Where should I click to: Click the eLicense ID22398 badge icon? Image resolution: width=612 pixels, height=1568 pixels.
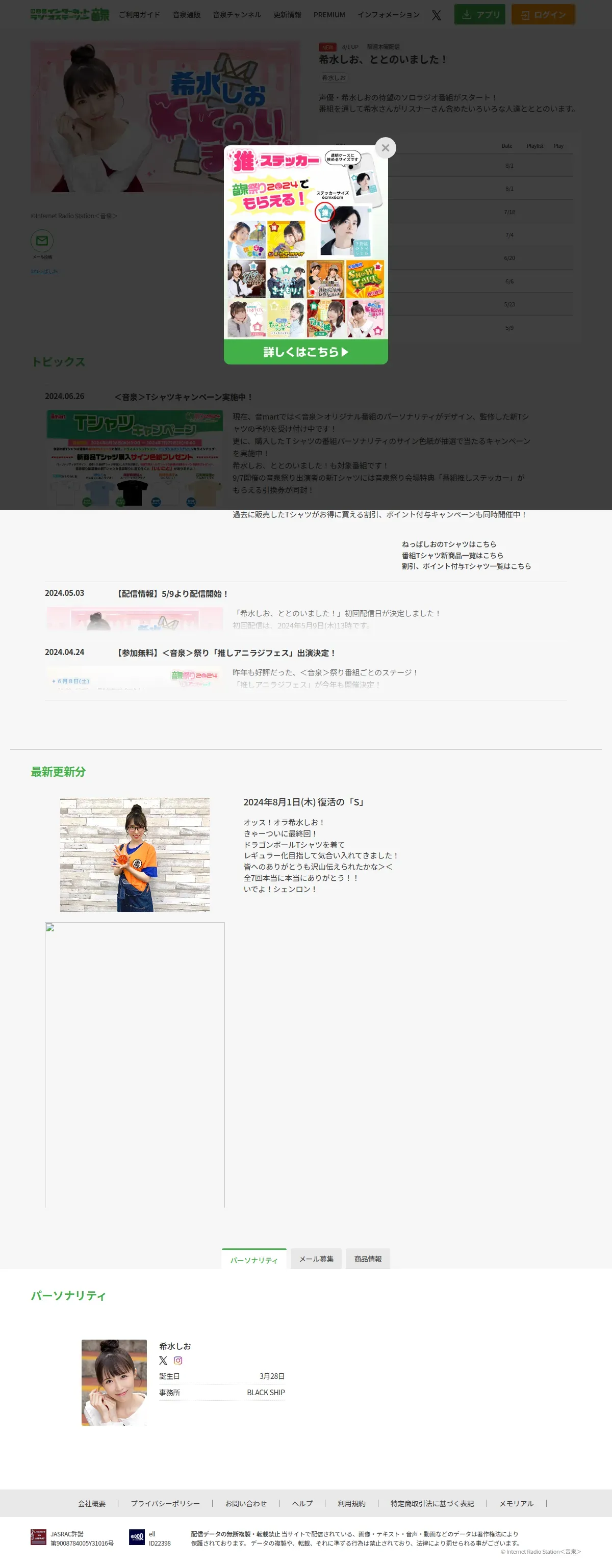137,1537
